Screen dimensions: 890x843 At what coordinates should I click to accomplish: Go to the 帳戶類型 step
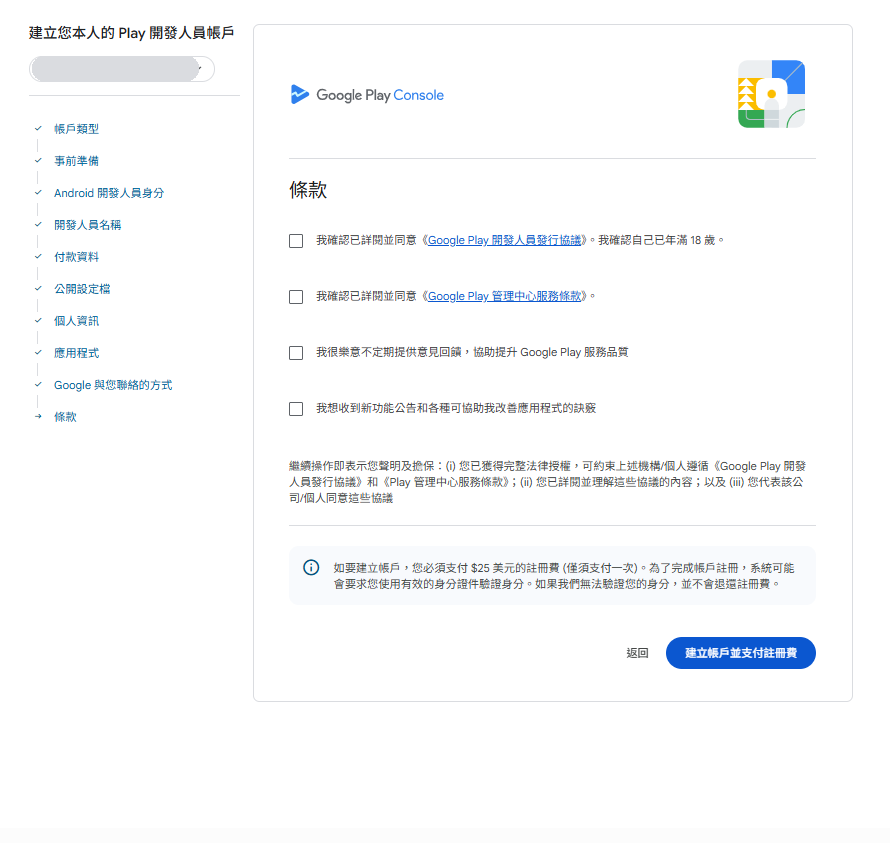click(x=76, y=129)
